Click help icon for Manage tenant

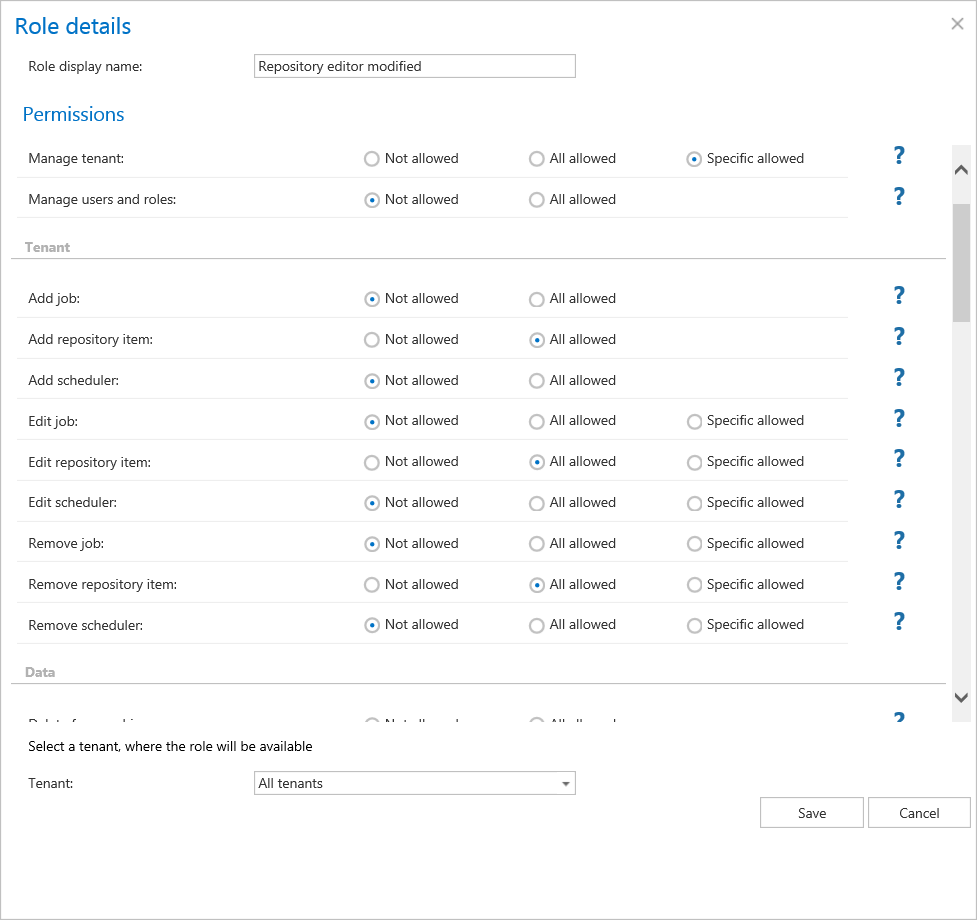tap(898, 156)
